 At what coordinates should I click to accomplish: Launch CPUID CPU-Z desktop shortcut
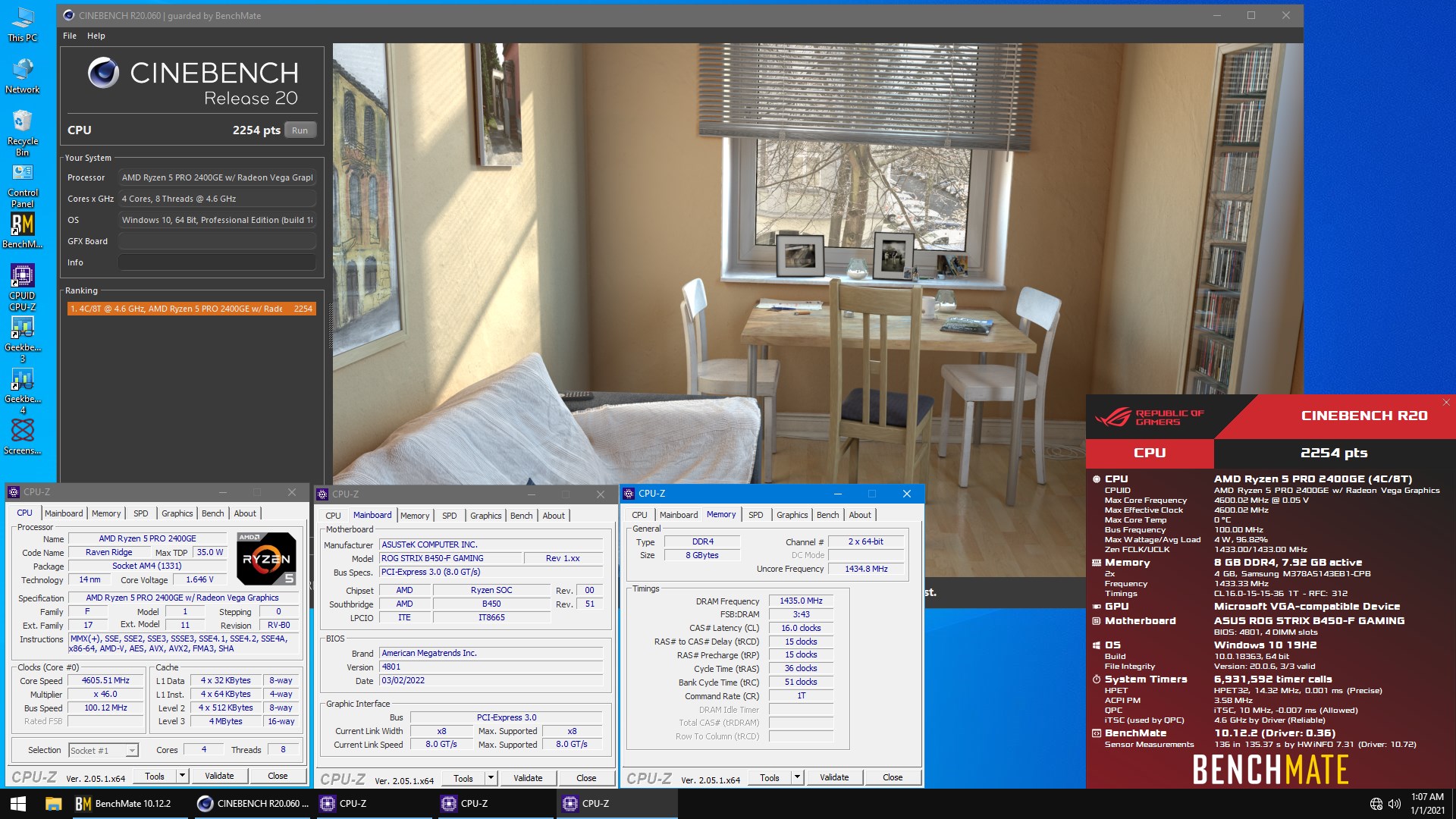pyautogui.click(x=23, y=287)
